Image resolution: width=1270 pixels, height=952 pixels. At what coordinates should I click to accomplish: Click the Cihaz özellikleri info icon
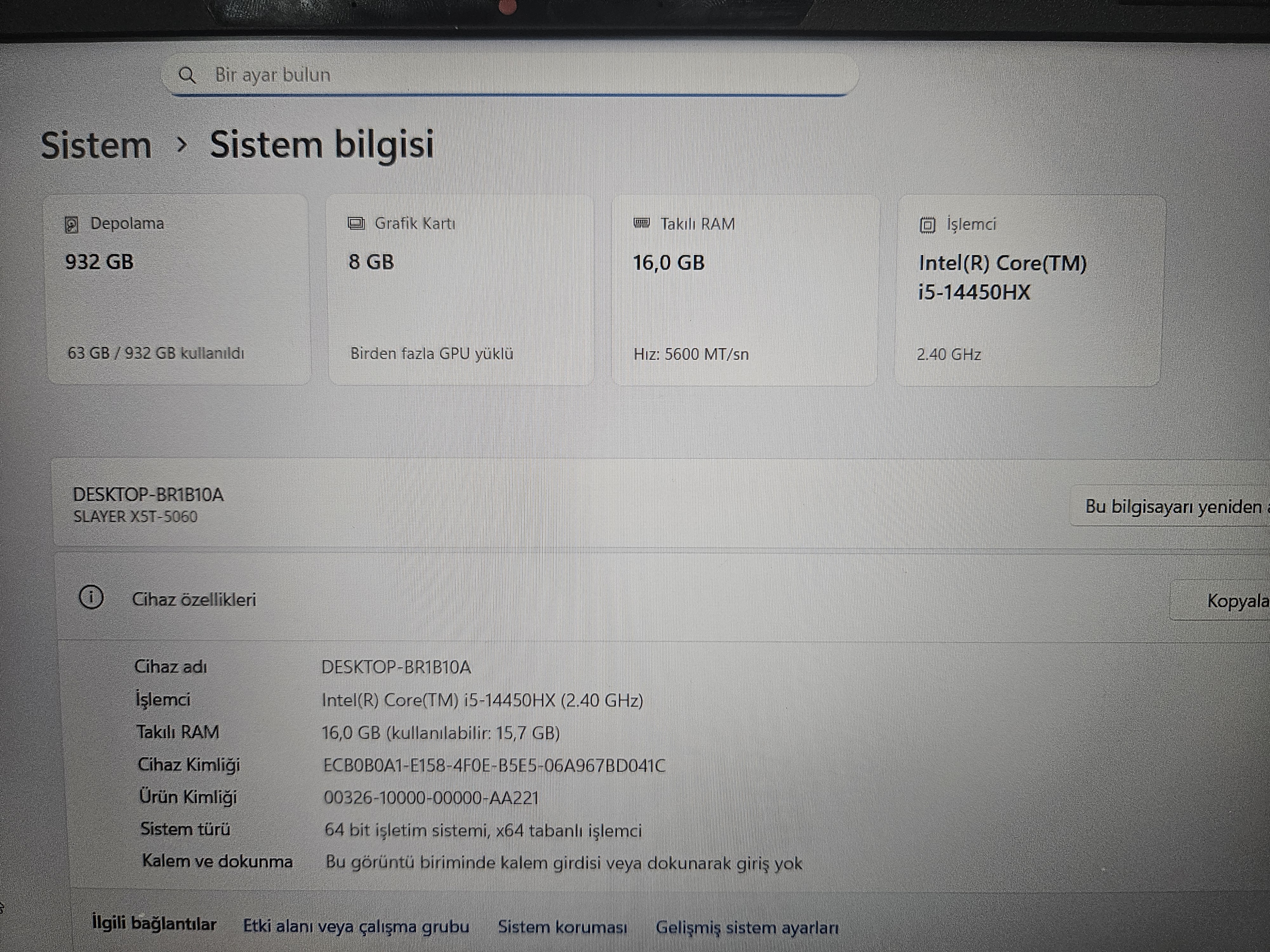pyautogui.click(x=91, y=597)
